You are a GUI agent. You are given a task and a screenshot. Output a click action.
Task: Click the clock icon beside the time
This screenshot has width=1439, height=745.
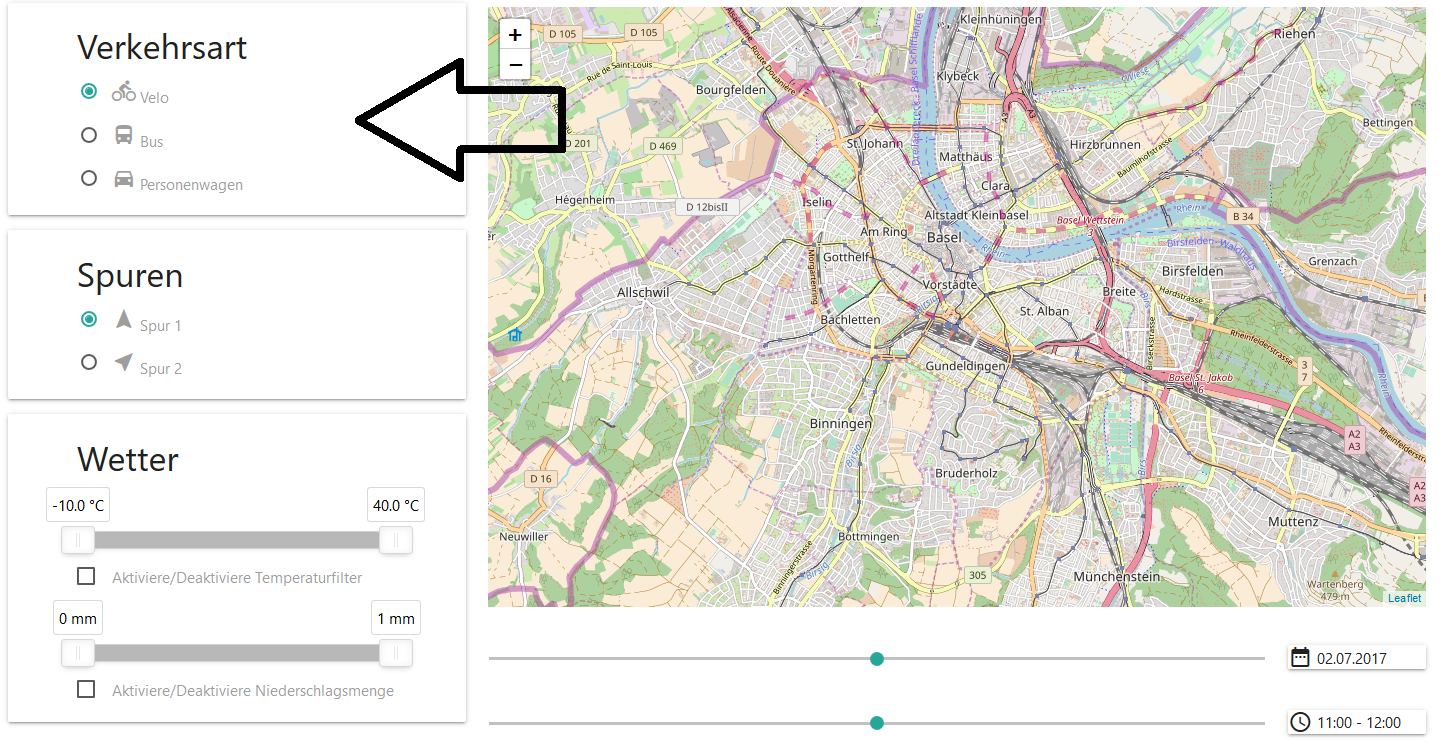click(x=1300, y=722)
